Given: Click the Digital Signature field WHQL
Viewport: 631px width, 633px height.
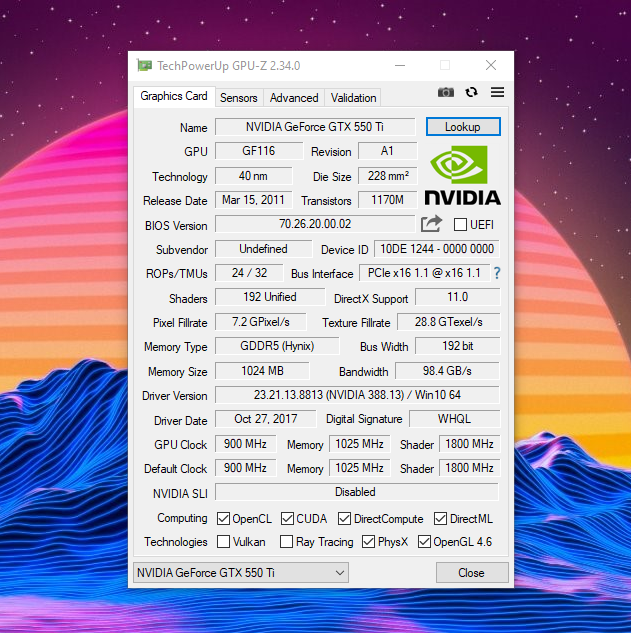Looking at the screenshot, I should (x=454, y=419).
